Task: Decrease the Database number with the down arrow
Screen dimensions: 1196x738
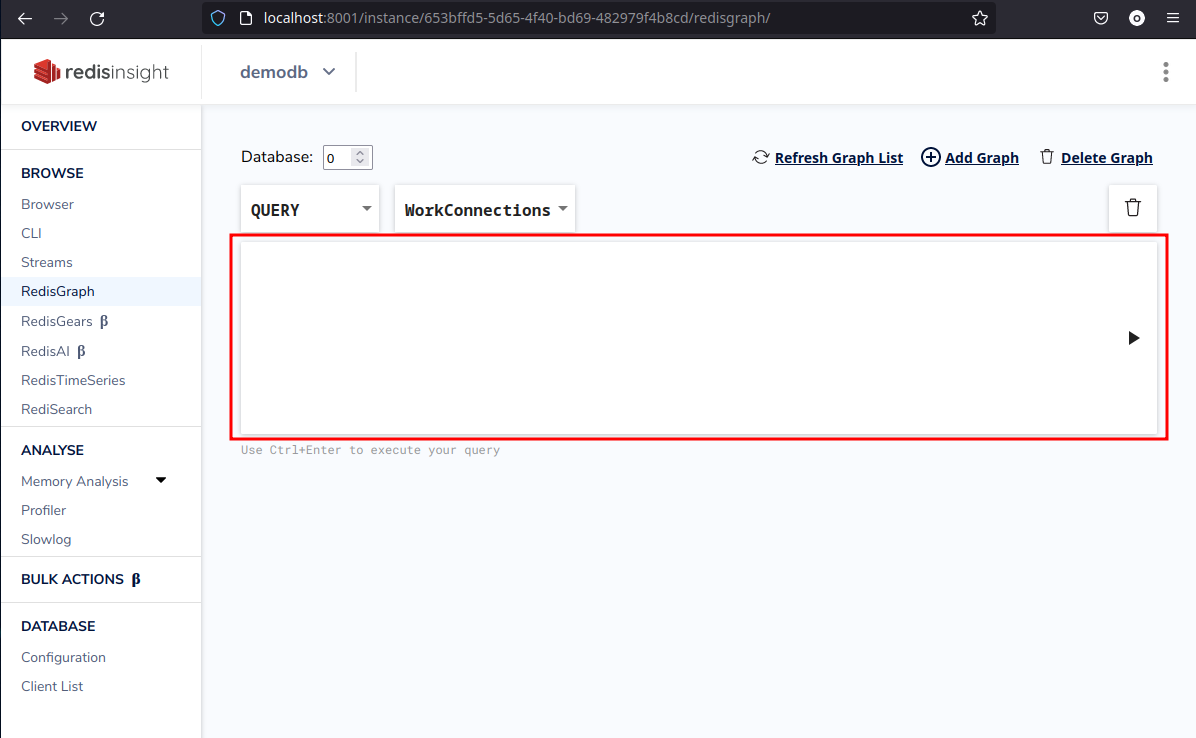Action: (360, 162)
